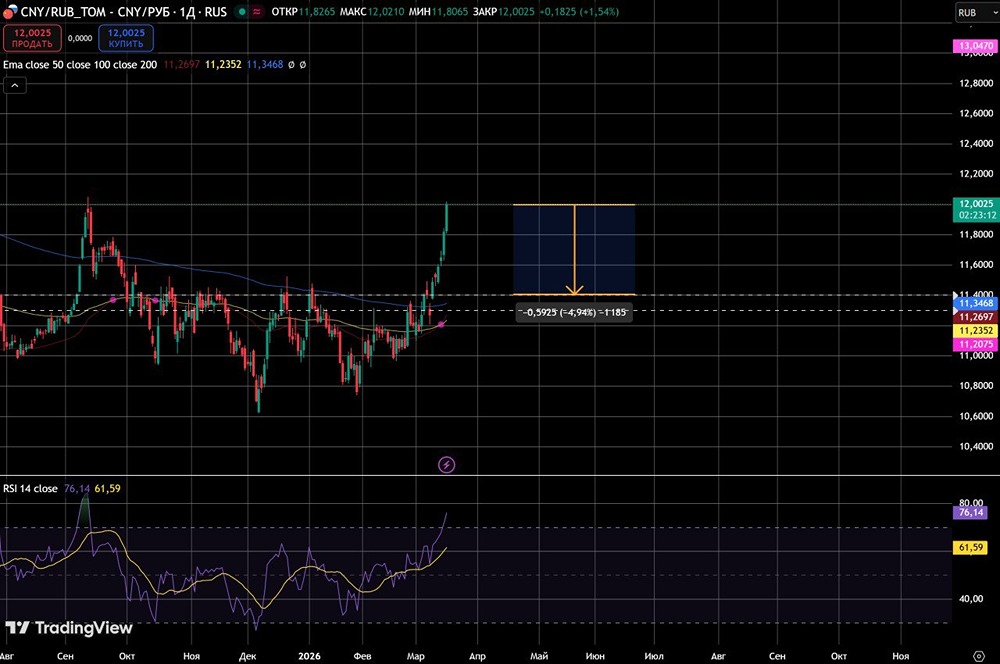Click the red 11,2697 EMA legend value
Image resolution: width=1000 pixels, height=664 pixels.
point(182,64)
